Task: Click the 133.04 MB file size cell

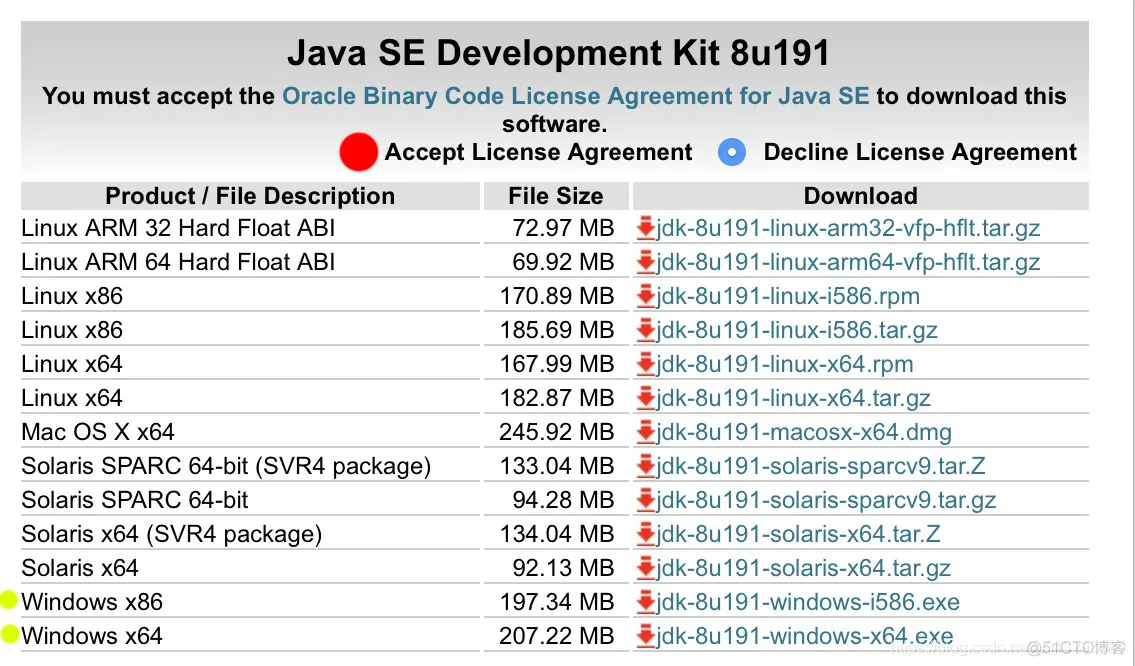Action: [557, 466]
